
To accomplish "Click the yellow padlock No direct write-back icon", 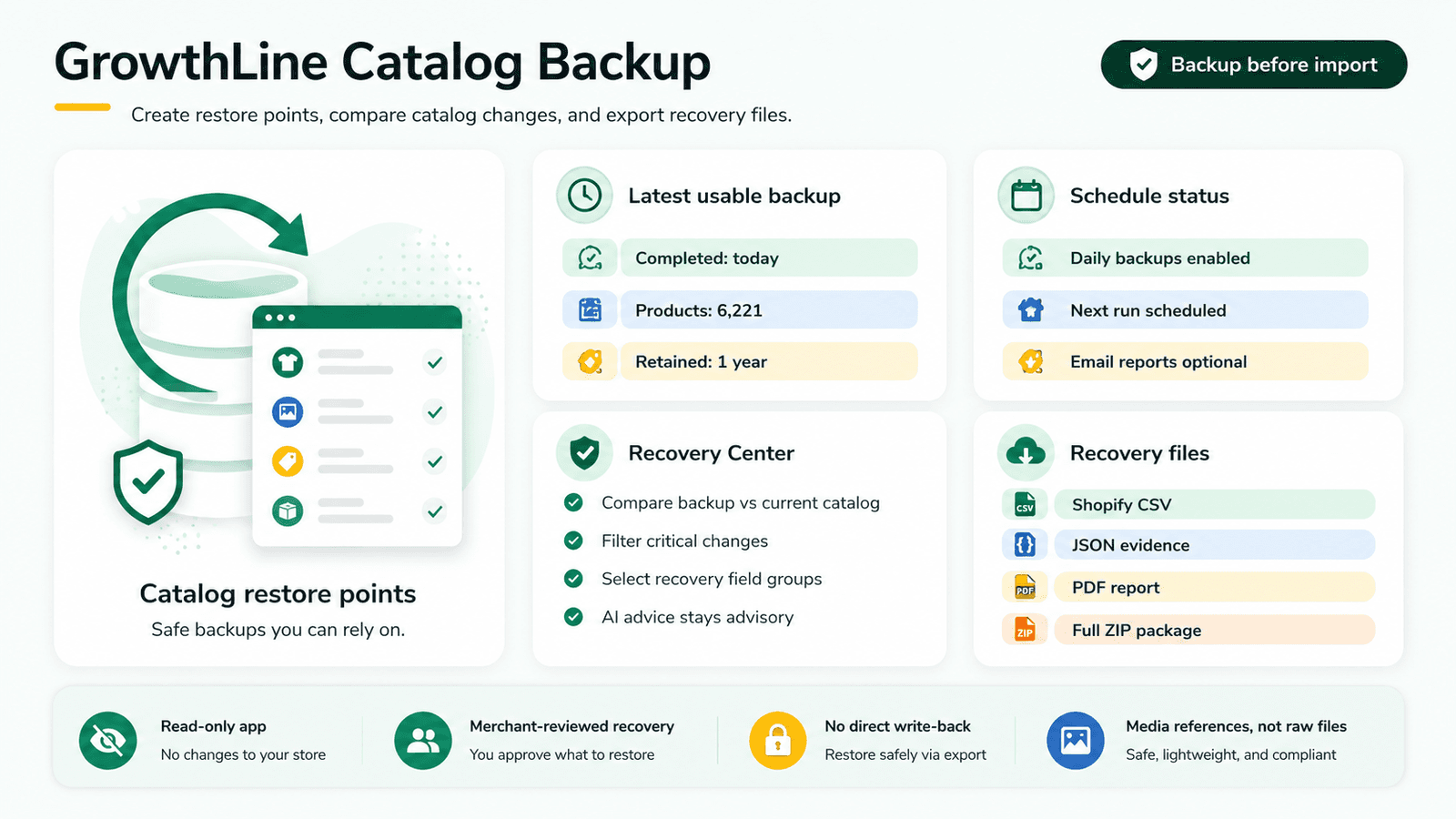I will 778,741.
